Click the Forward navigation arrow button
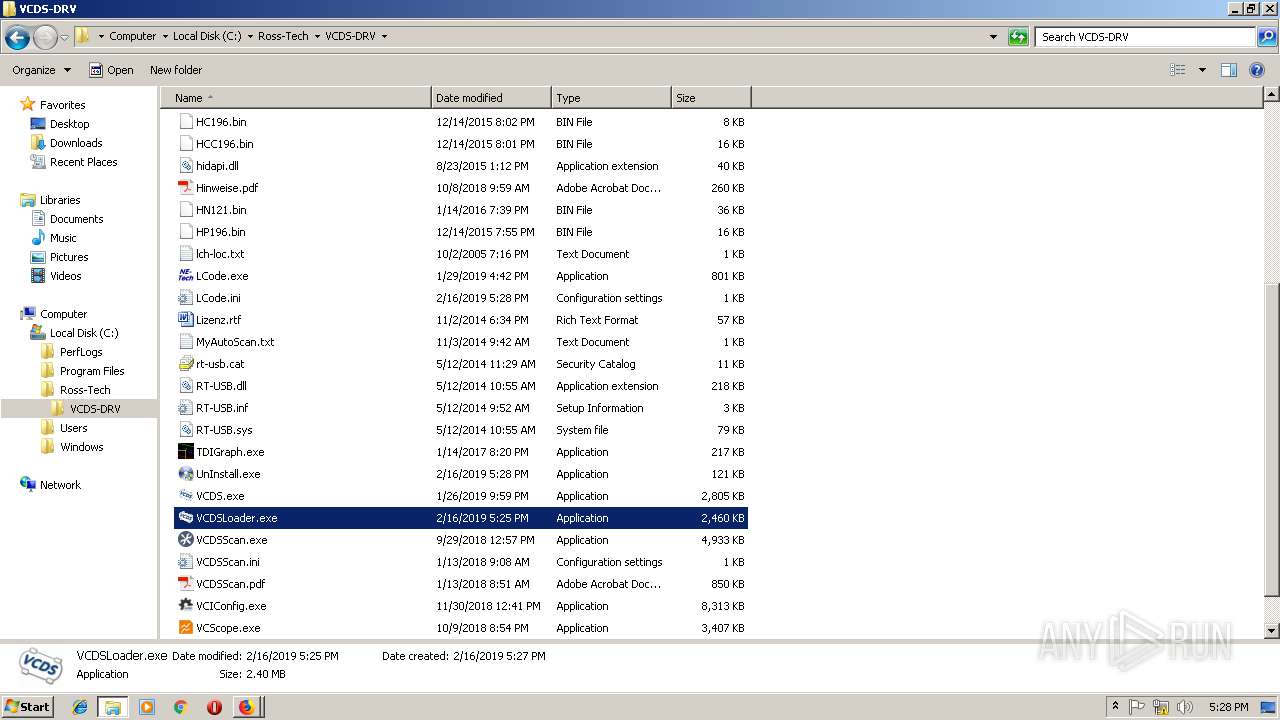The width and height of the screenshot is (1280, 720). tap(45, 37)
